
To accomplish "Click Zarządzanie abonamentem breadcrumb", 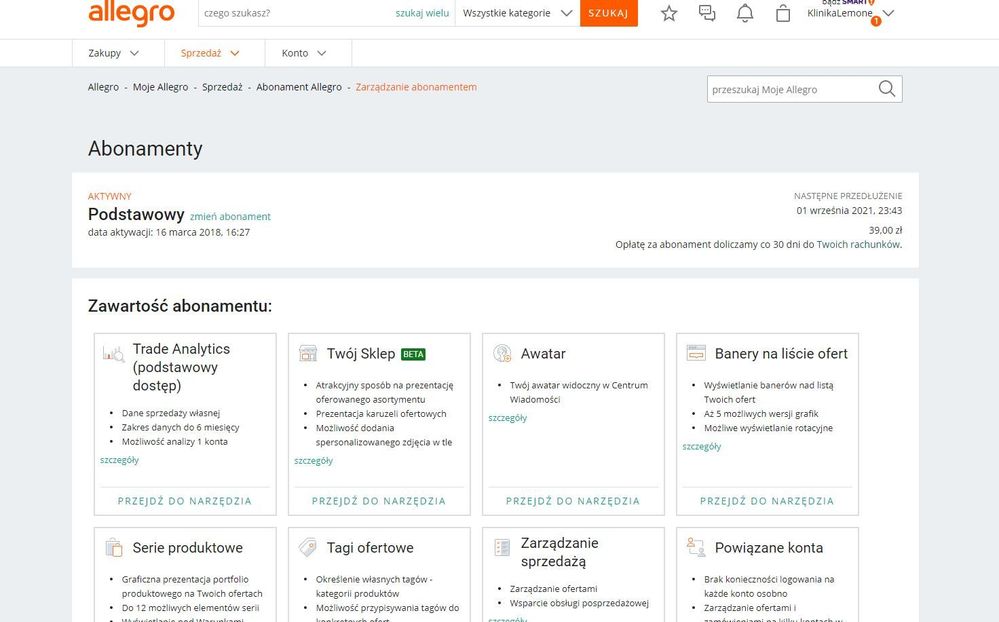I will pos(416,87).
